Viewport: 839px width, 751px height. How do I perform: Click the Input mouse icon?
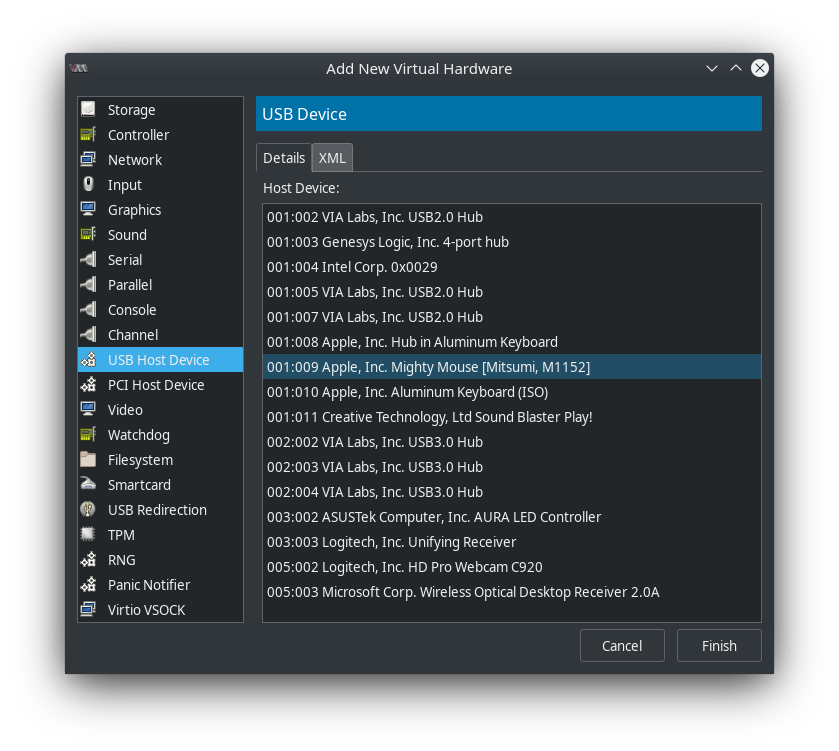point(88,185)
